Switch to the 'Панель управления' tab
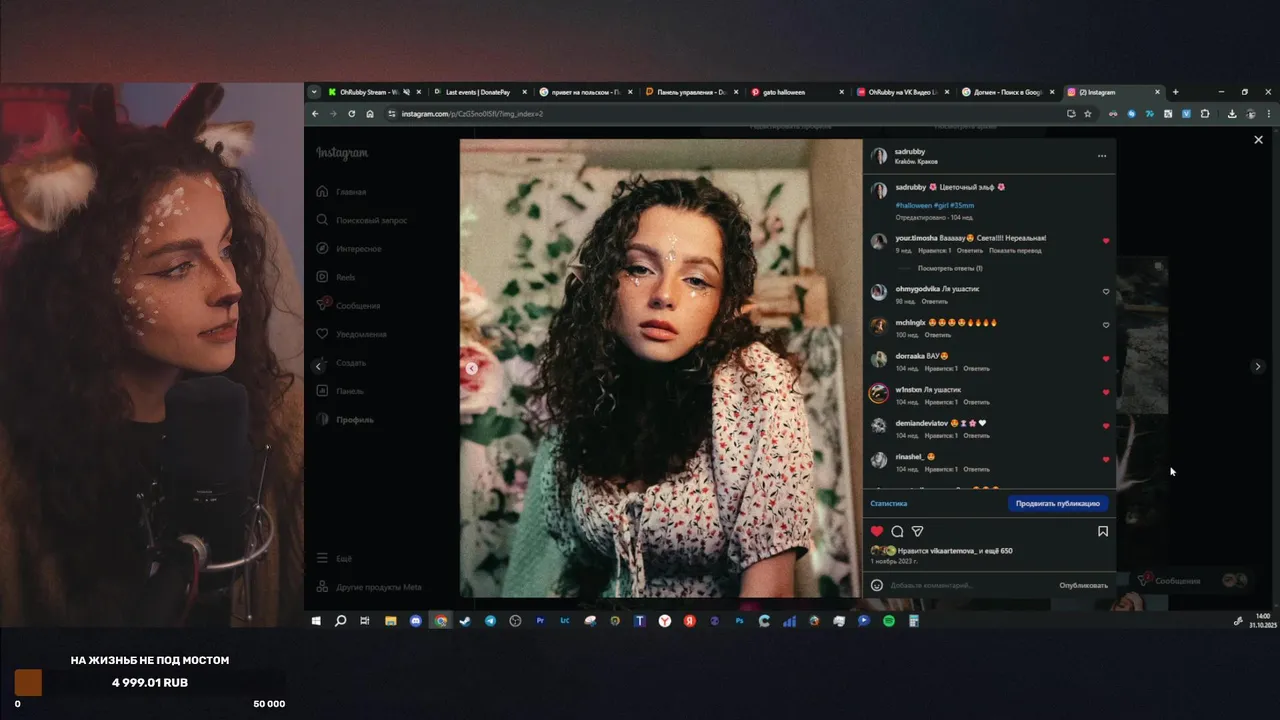Image resolution: width=1280 pixels, height=720 pixels. [x=692, y=92]
